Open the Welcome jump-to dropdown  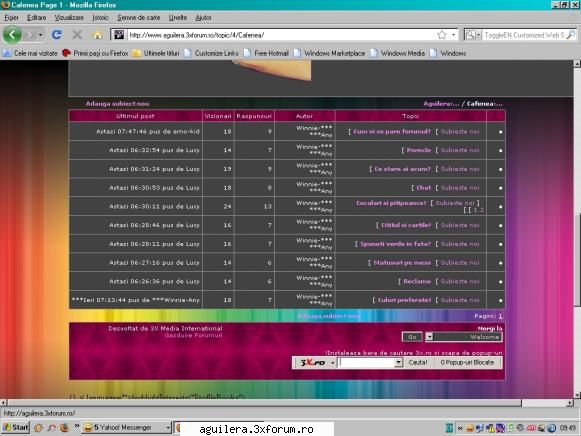point(464,337)
